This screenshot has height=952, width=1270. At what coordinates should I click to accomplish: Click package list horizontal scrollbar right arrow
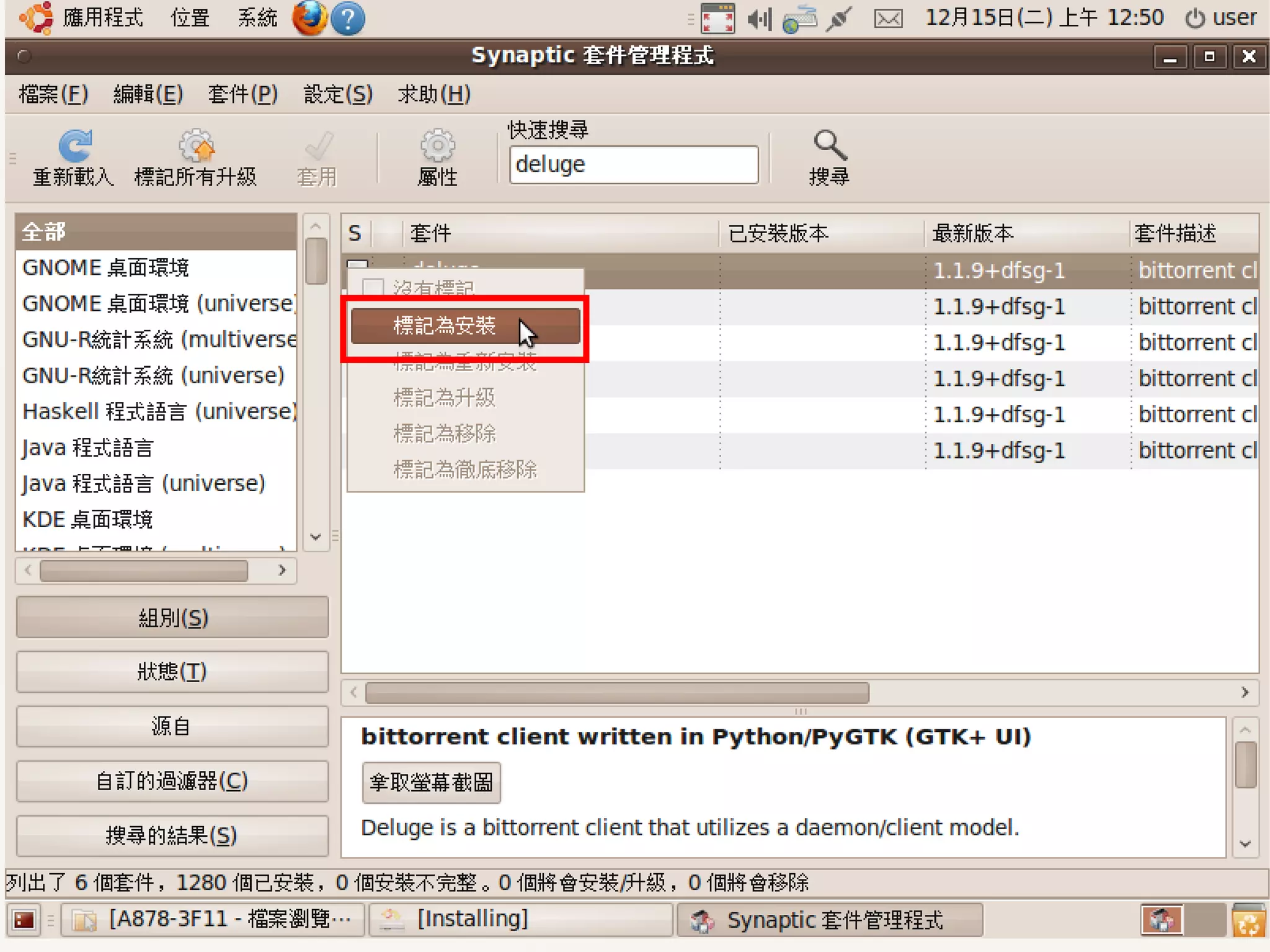[x=1245, y=692]
